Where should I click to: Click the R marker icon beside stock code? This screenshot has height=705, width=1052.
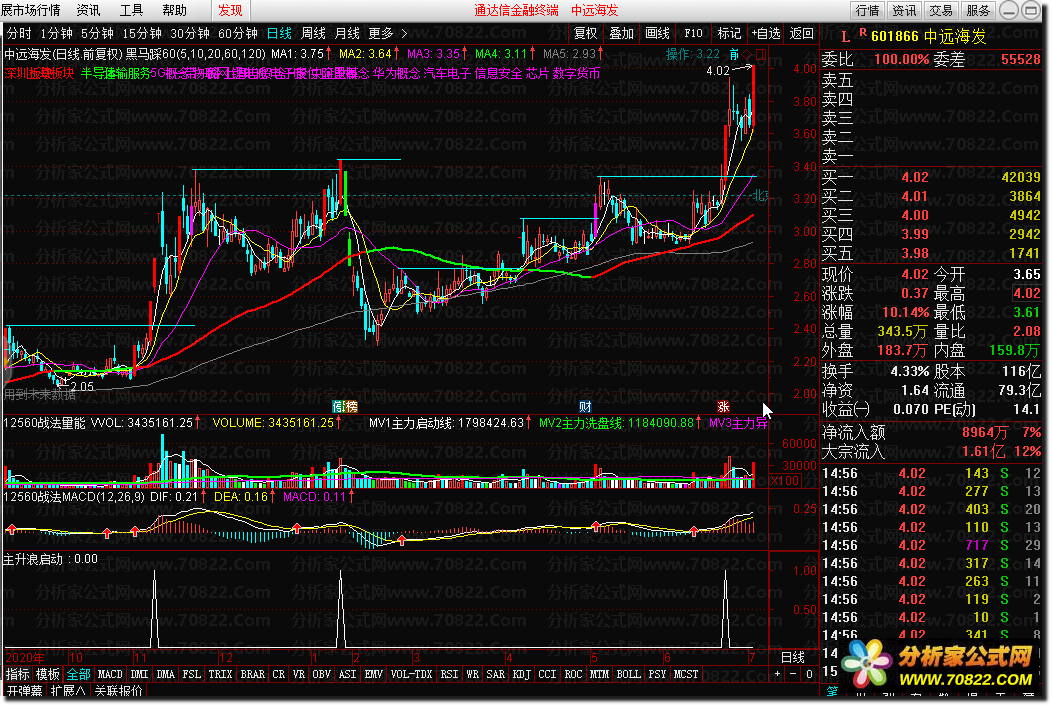click(x=863, y=33)
